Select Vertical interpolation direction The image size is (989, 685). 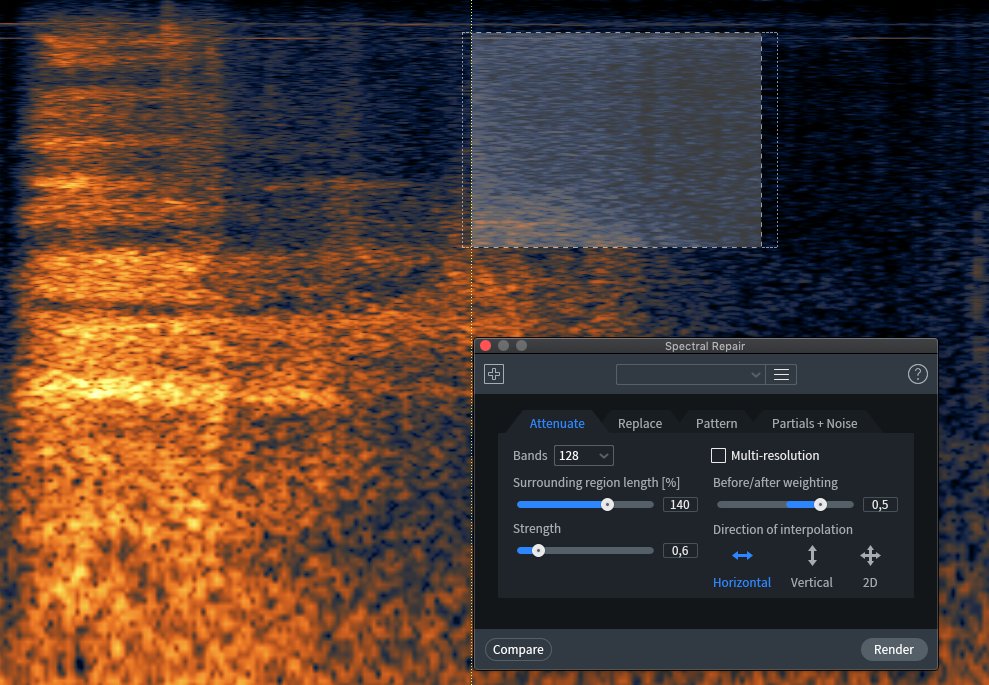[x=812, y=568]
